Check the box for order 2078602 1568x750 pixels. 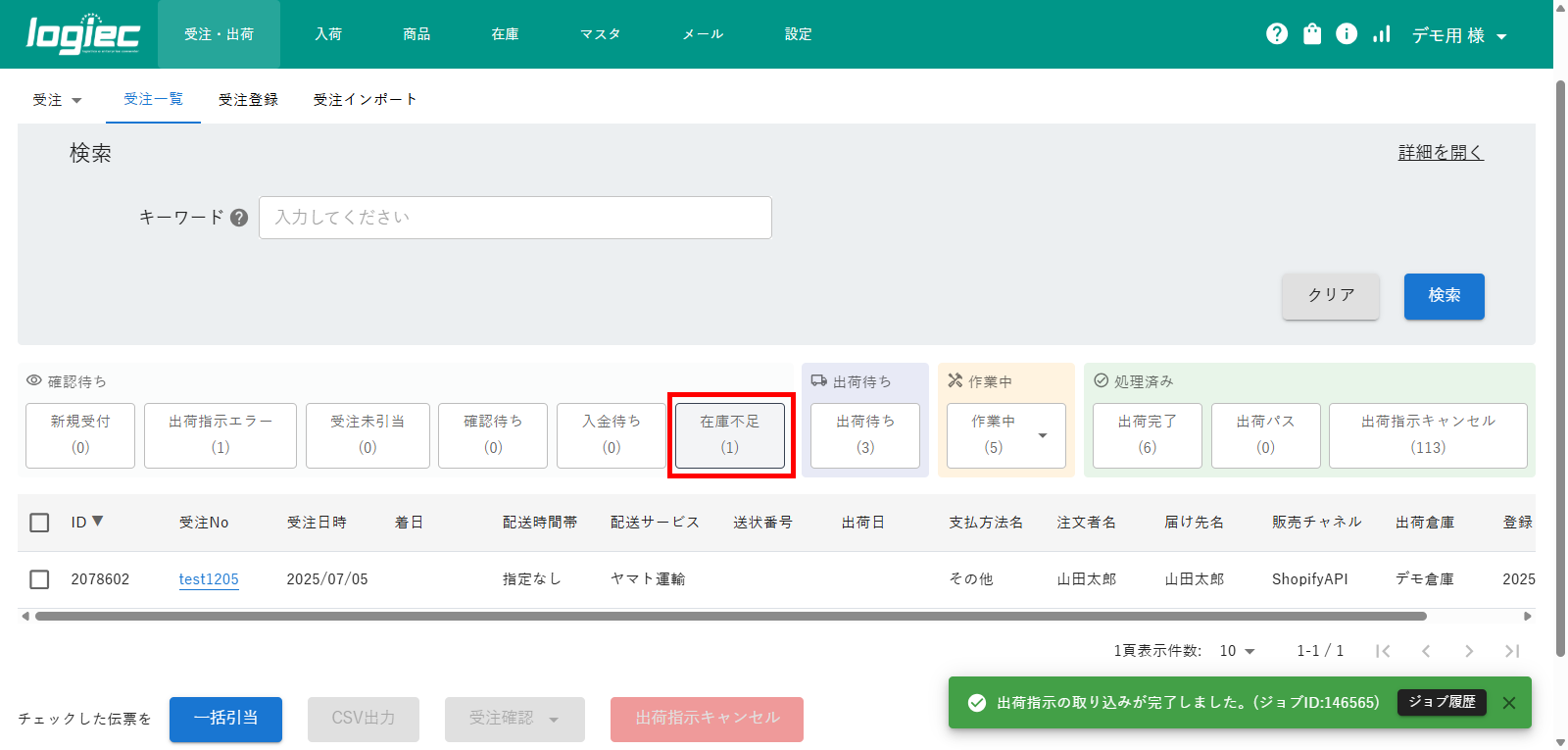(39, 579)
